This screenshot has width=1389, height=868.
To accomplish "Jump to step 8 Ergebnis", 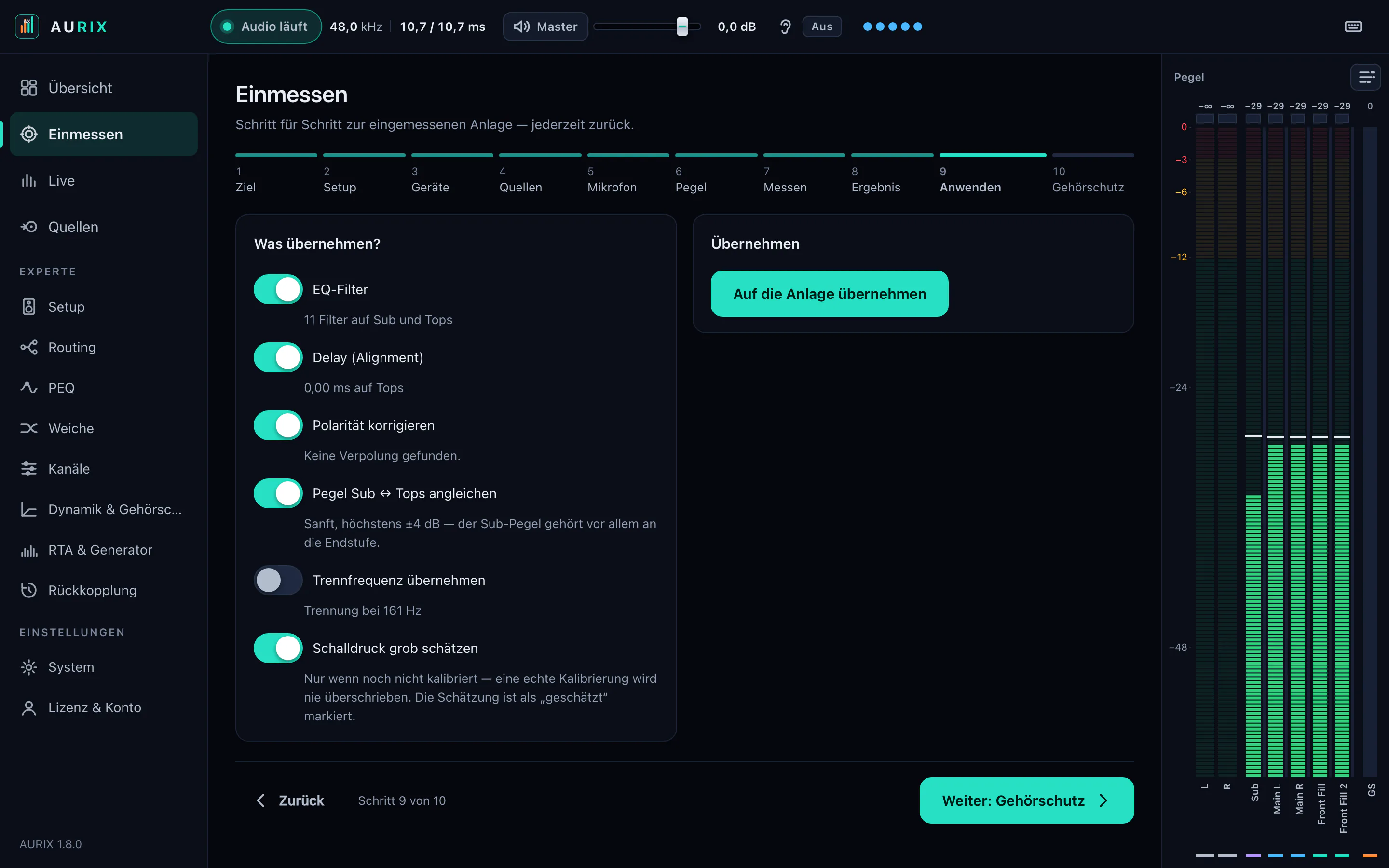I will 892,175.
